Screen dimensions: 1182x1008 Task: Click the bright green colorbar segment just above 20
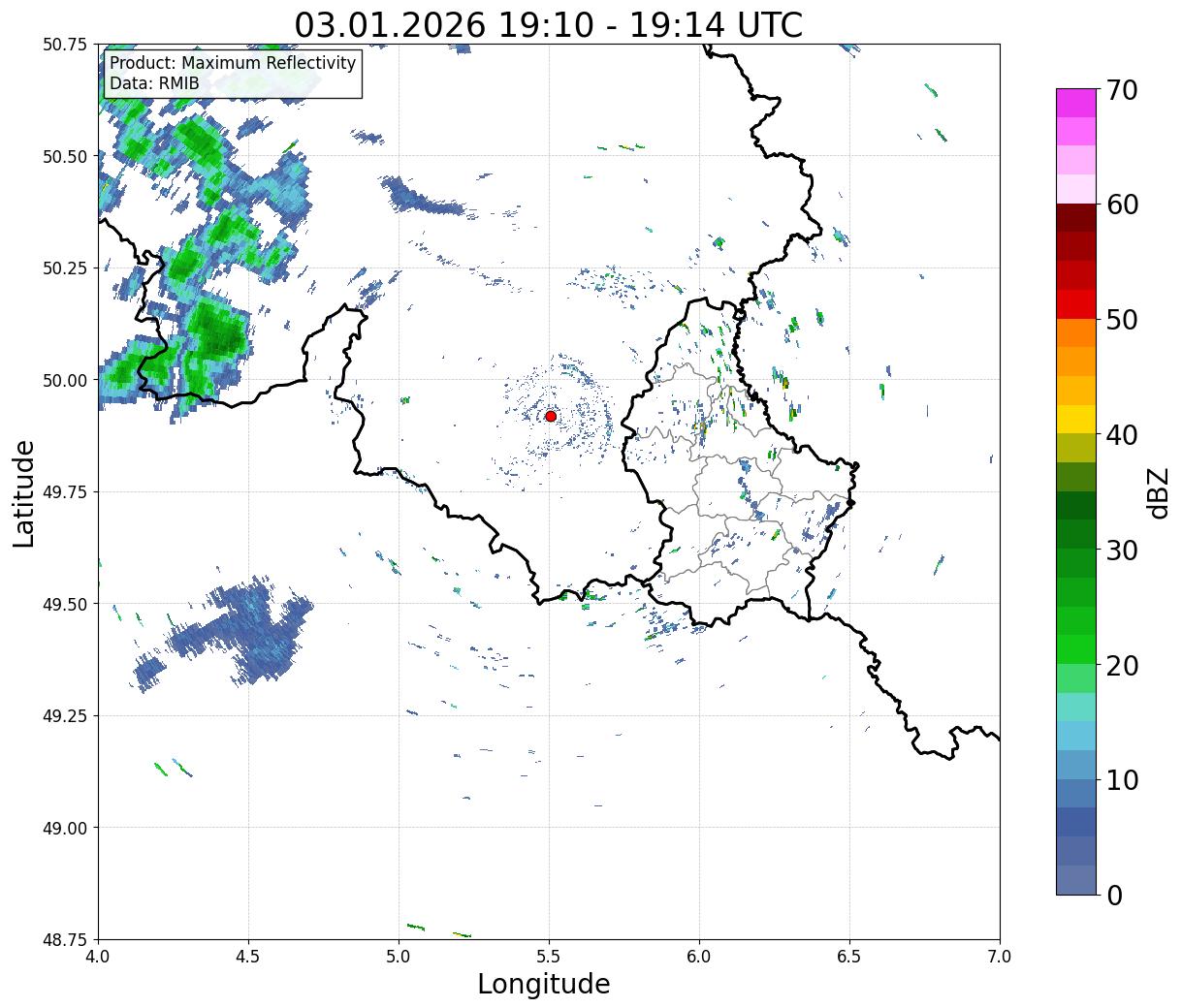(1076, 648)
